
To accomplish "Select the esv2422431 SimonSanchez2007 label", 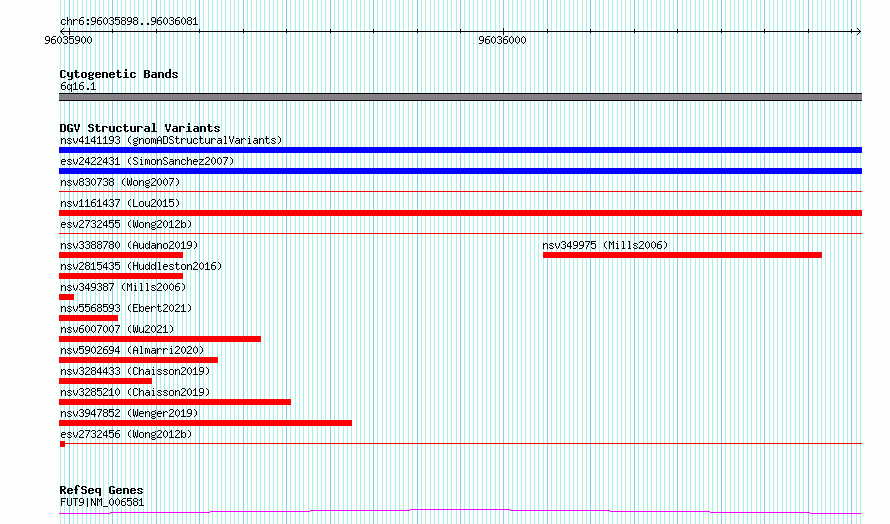I will [147, 161].
